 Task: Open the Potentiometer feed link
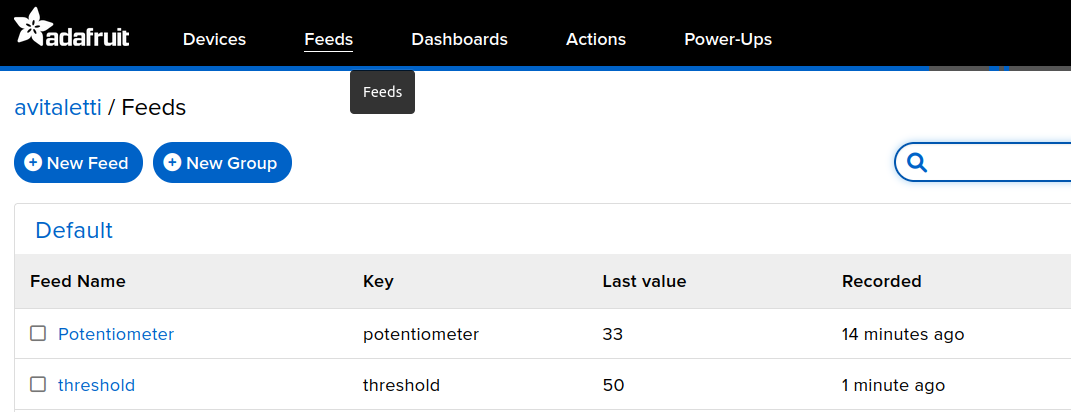(116, 334)
